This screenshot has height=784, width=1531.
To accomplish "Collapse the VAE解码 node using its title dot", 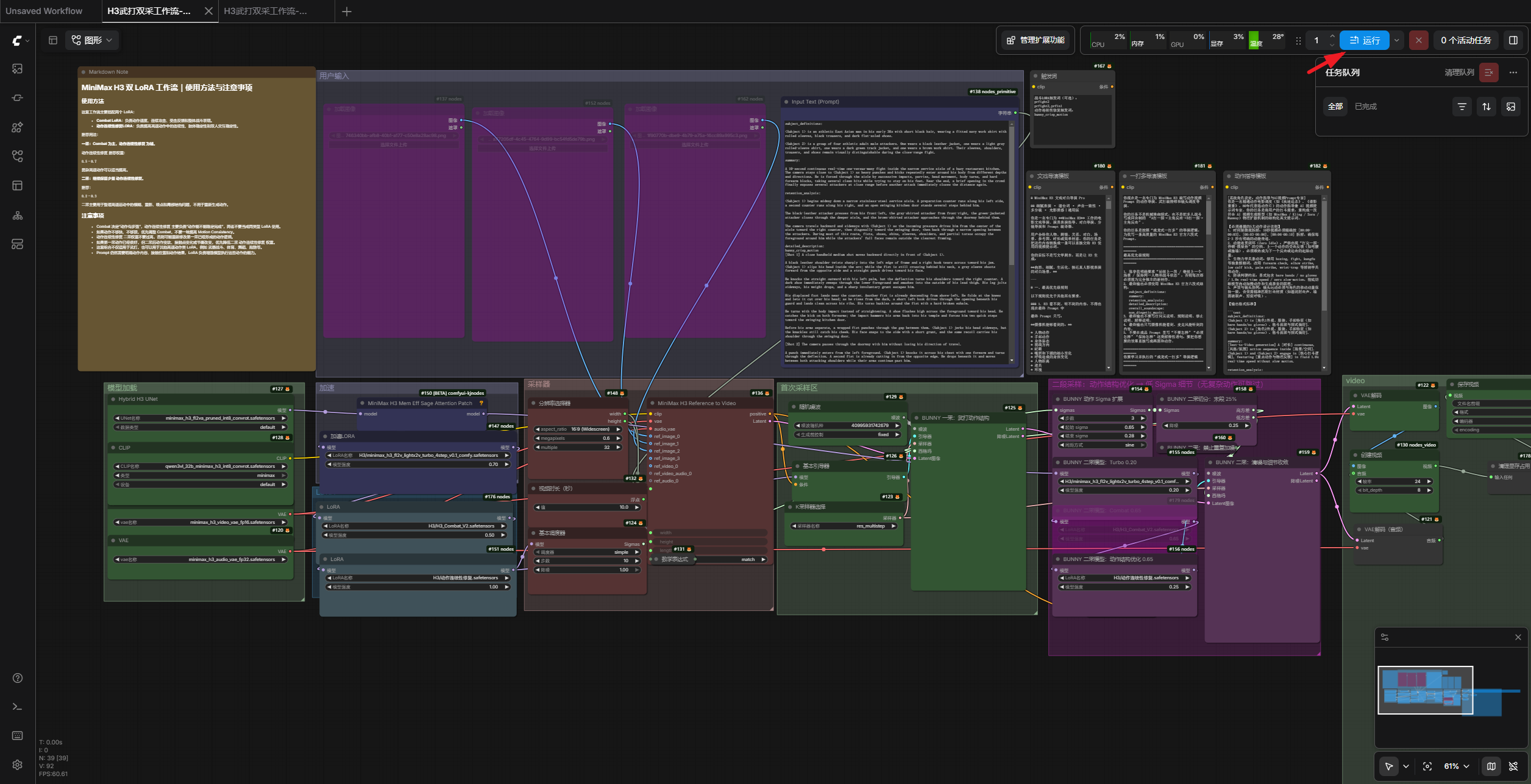I will (1355, 396).
